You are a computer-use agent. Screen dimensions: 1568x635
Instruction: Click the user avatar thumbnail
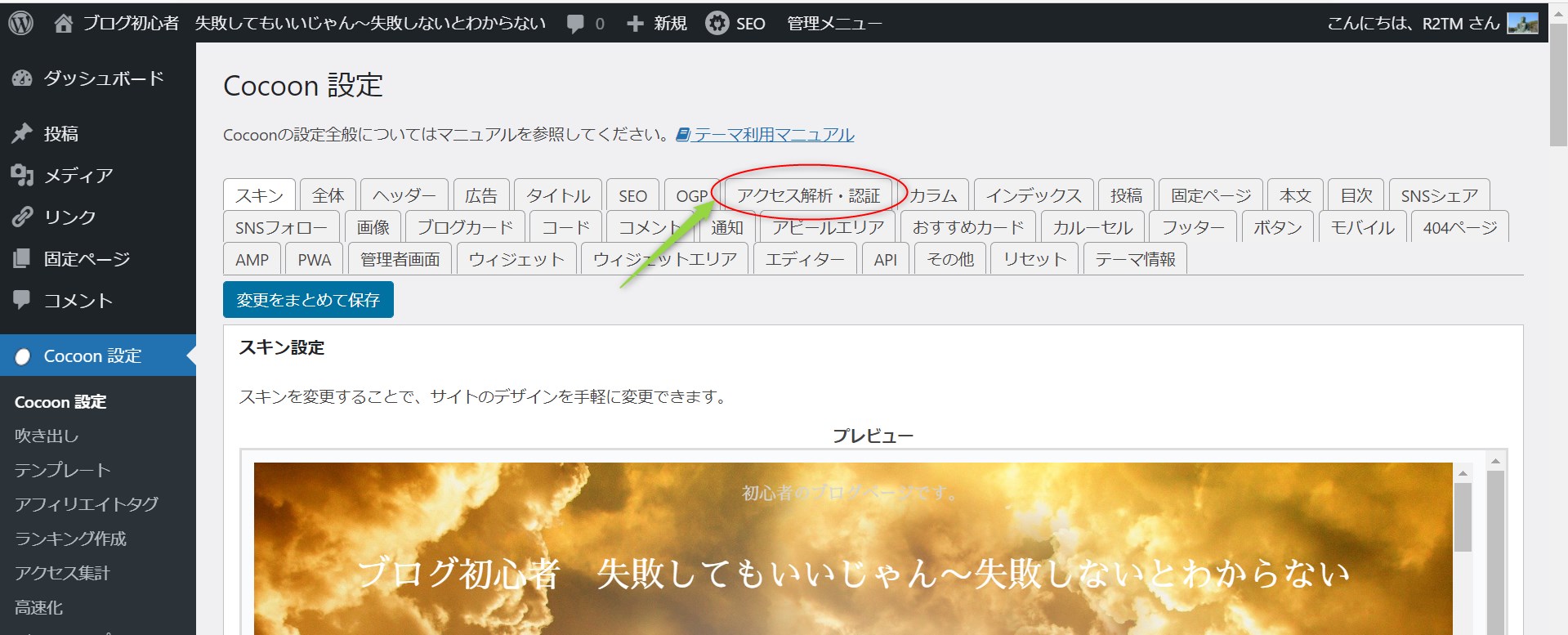pyautogui.click(x=1522, y=24)
